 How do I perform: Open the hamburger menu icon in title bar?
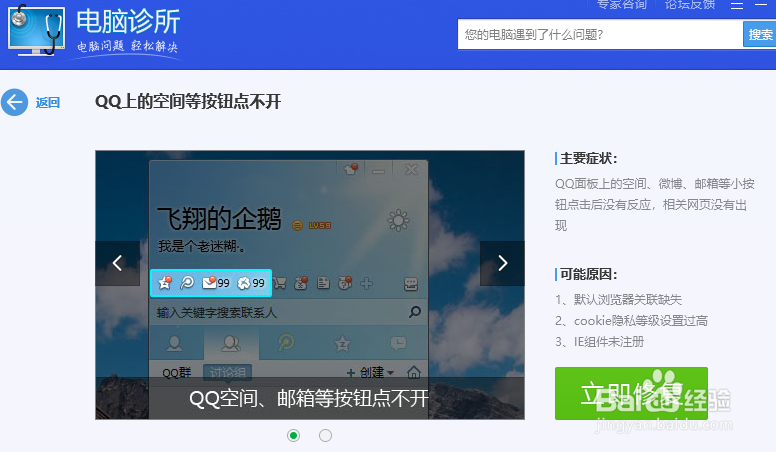point(737,5)
